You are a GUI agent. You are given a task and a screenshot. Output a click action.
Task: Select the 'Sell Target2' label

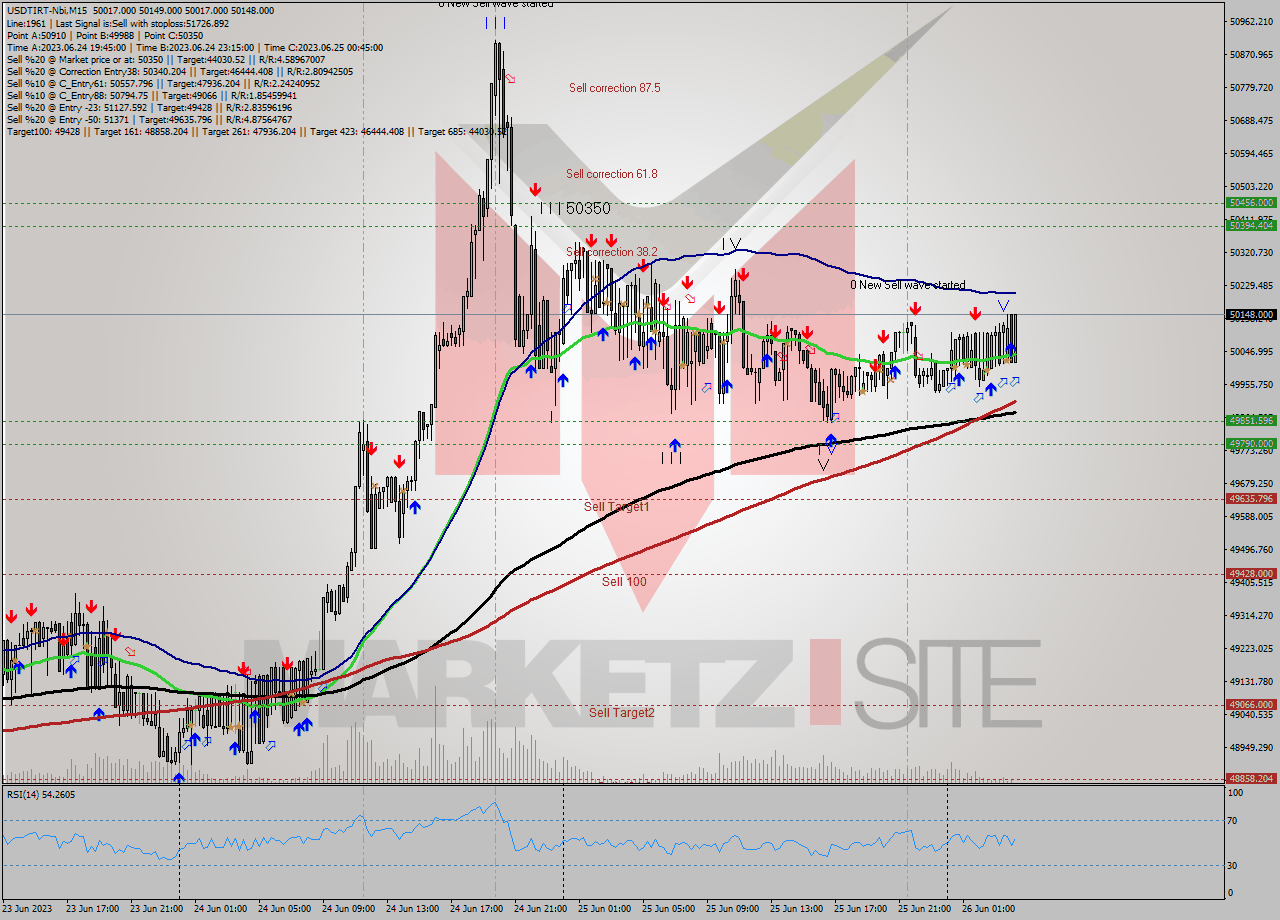tap(621, 712)
